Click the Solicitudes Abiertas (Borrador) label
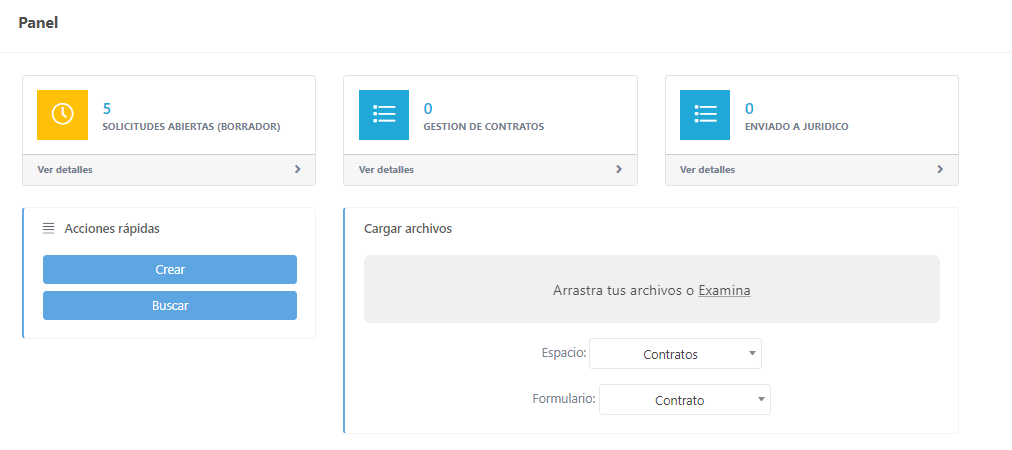 pyautogui.click(x=191, y=127)
